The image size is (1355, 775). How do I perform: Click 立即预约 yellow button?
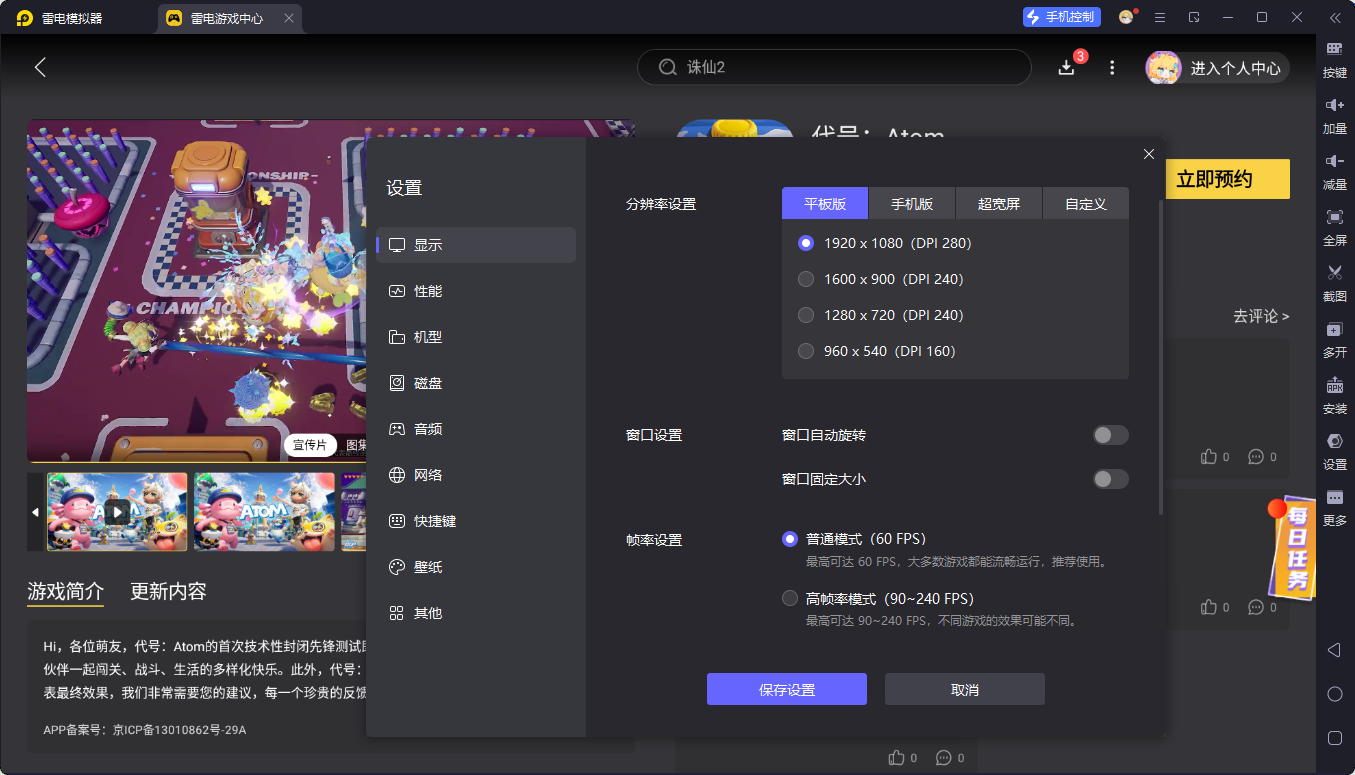click(x=1227, y=179)
